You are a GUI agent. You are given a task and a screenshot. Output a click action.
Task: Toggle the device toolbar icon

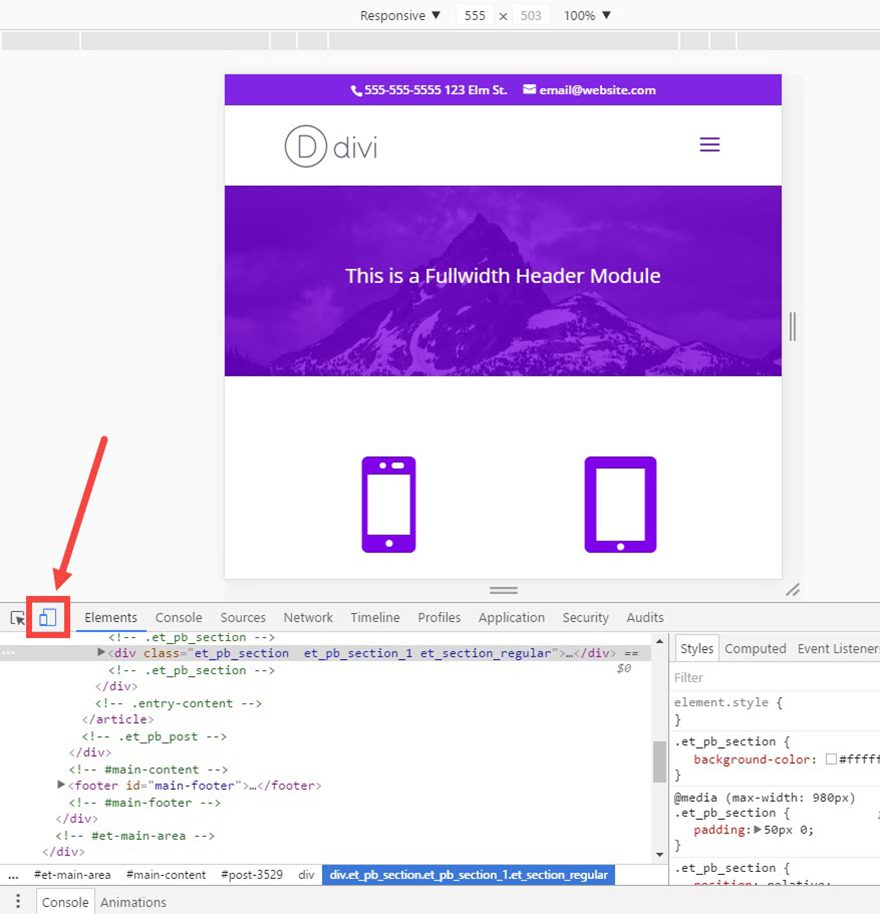[48, 617]
